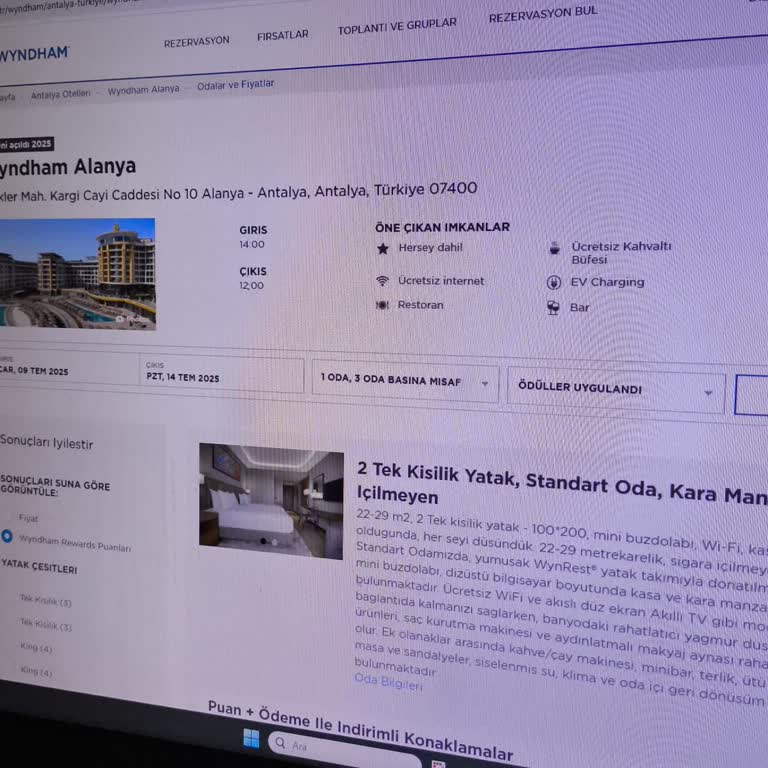768x768 pixels.
Task: Expand the ÖDÜLLER UYGULANDI dropdown
Action: [x=616, y=390]
